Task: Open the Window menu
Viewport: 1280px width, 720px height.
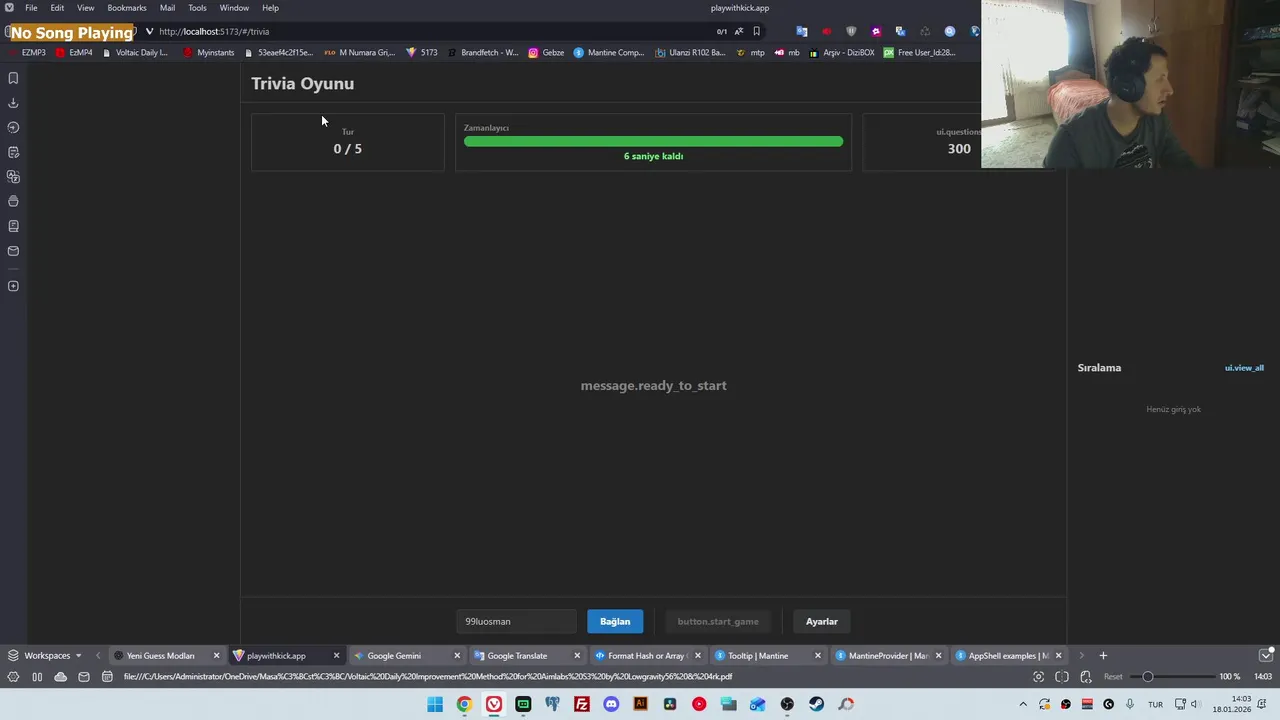Action: tap(234, 8)
